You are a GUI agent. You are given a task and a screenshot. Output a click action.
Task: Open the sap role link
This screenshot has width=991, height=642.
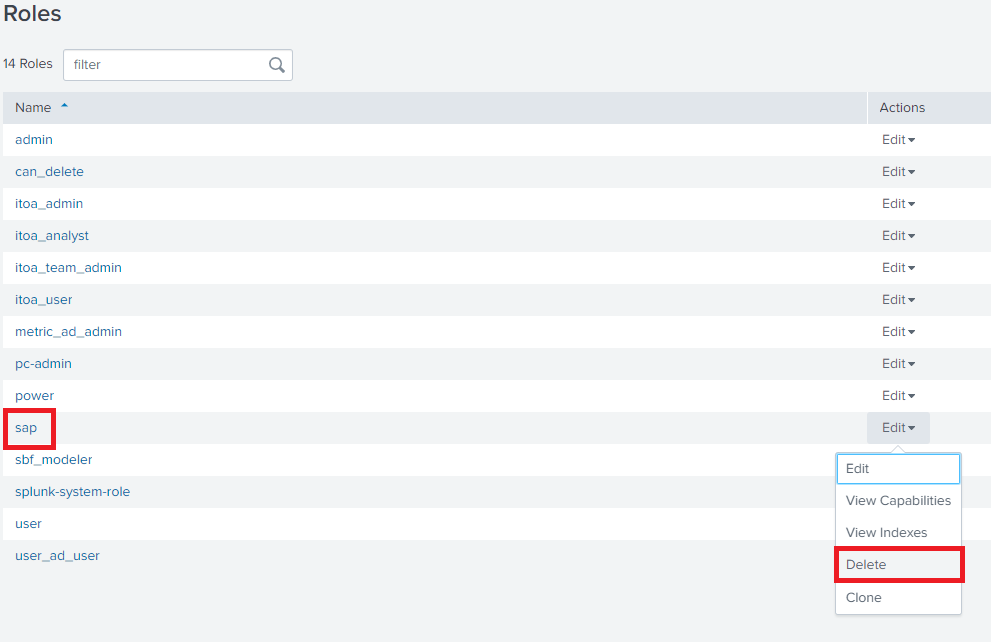click(26, 428)
